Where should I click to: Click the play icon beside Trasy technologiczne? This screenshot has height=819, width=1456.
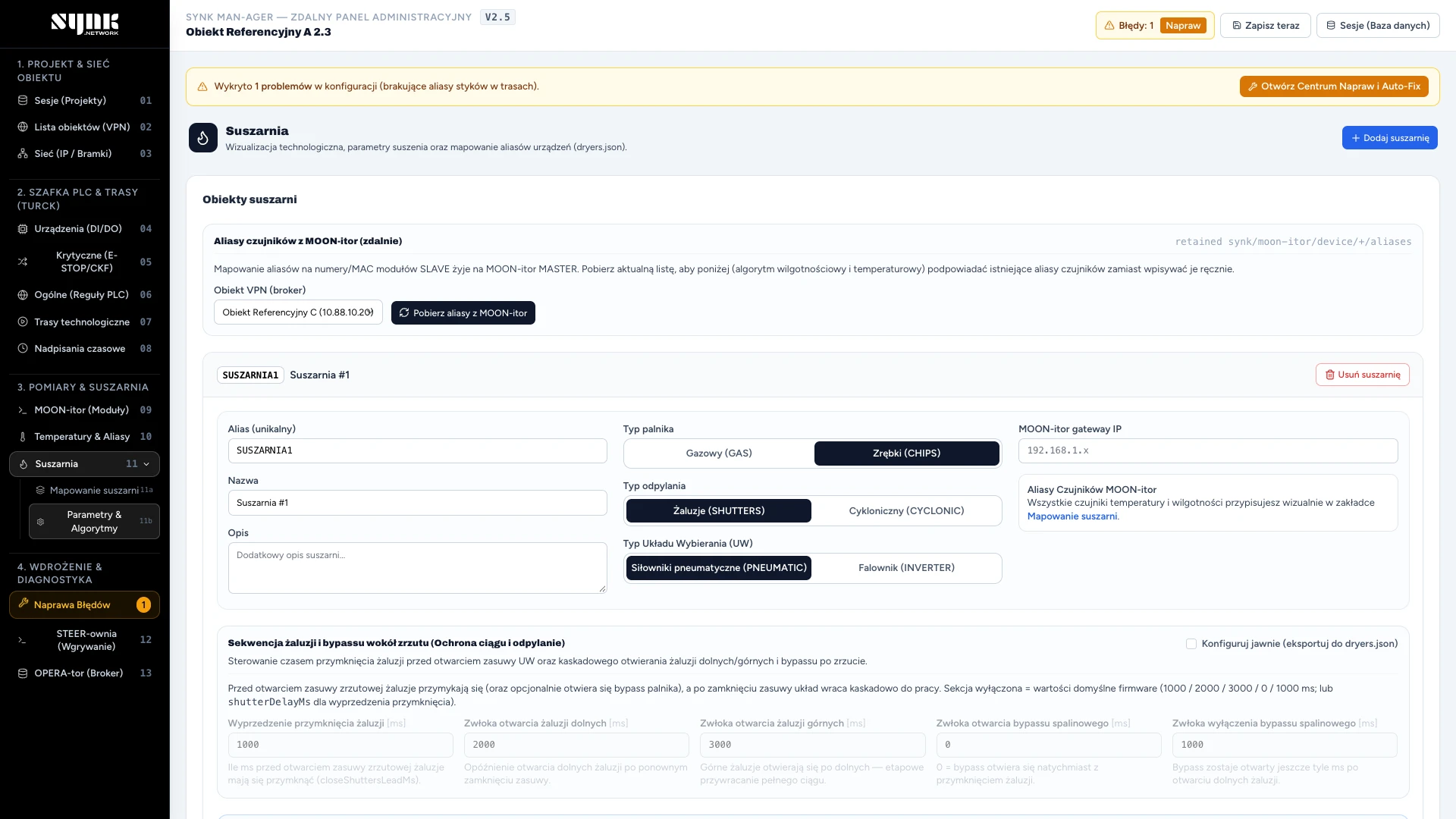[x=23, y=322]
